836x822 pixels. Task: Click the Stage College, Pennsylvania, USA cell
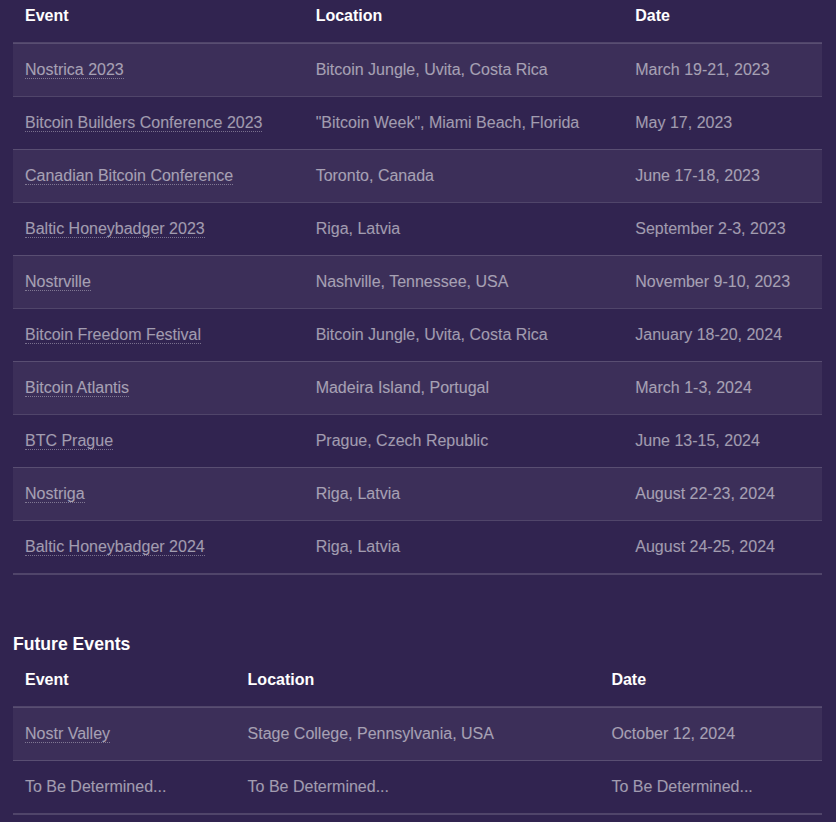click(x=371, y=734)
